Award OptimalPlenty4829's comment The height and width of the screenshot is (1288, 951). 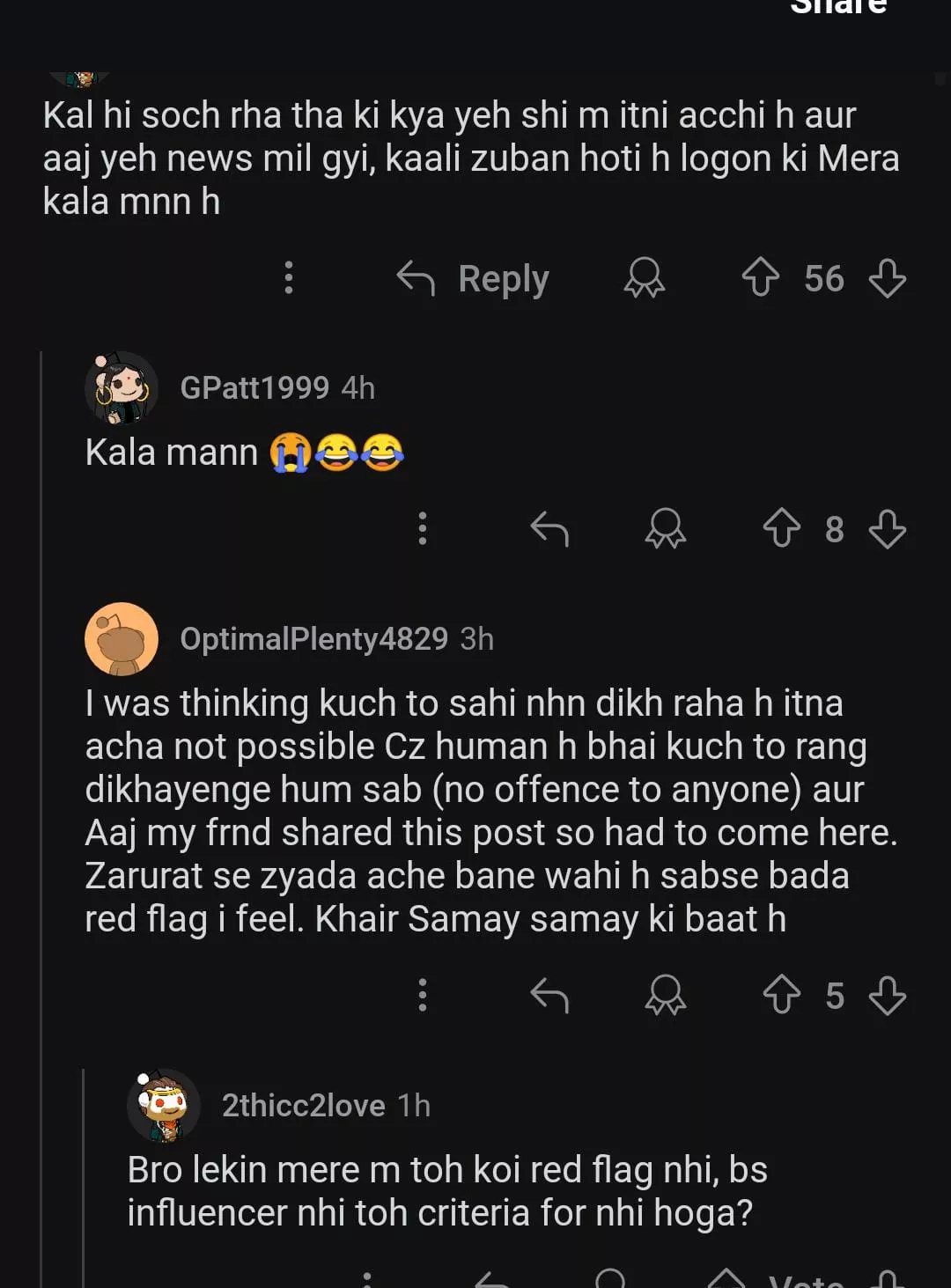(666, 996)
